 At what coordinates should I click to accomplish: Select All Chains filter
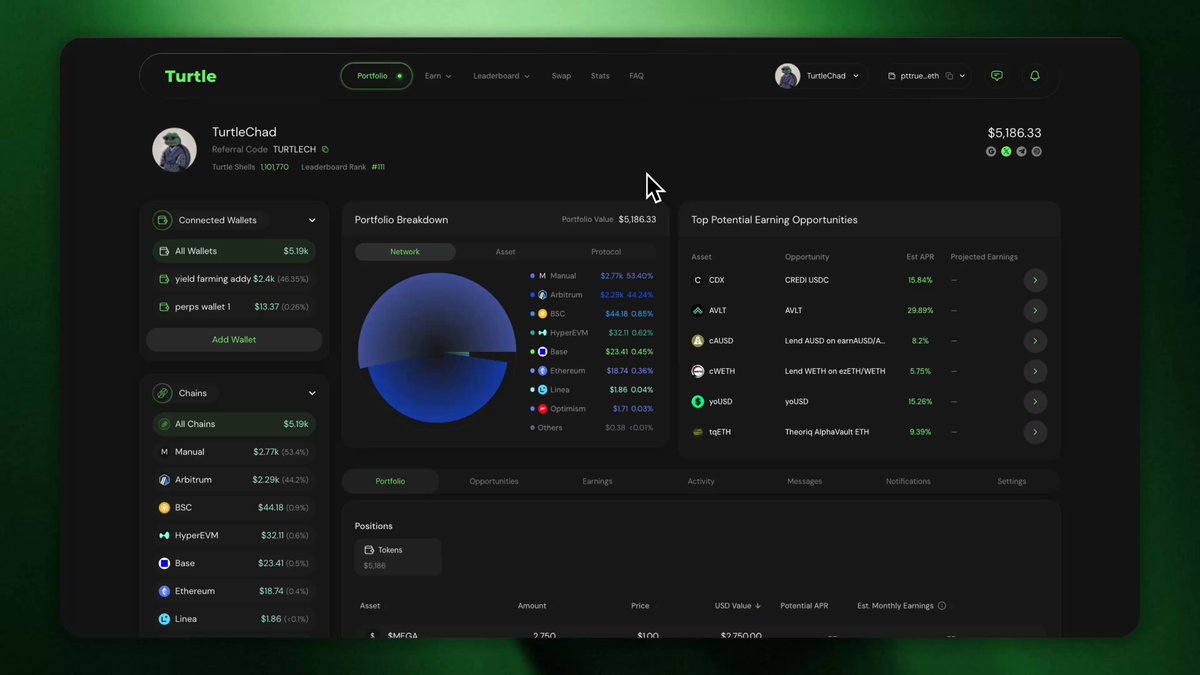[x=234, y=424]
